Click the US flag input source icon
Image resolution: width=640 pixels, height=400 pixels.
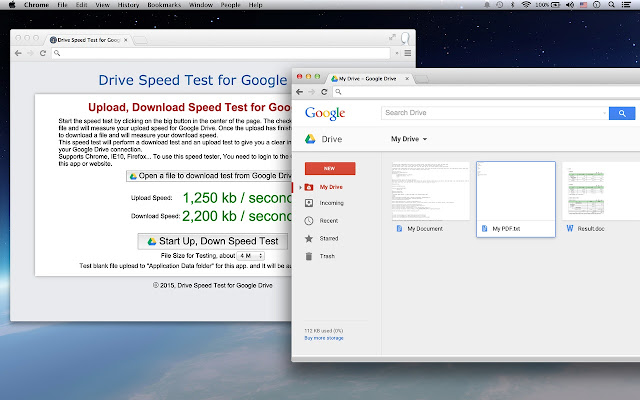(583, 5)
